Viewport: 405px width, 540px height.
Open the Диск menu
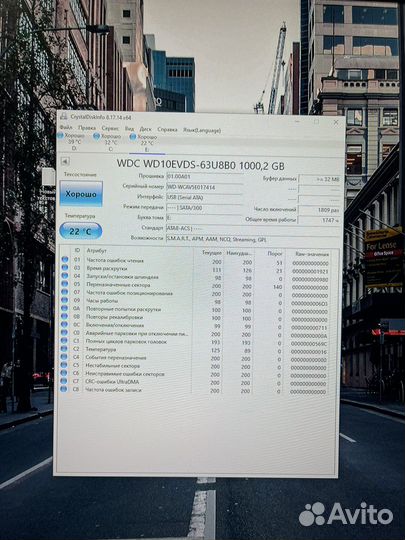pyautogui.click(x=145, y=129)
